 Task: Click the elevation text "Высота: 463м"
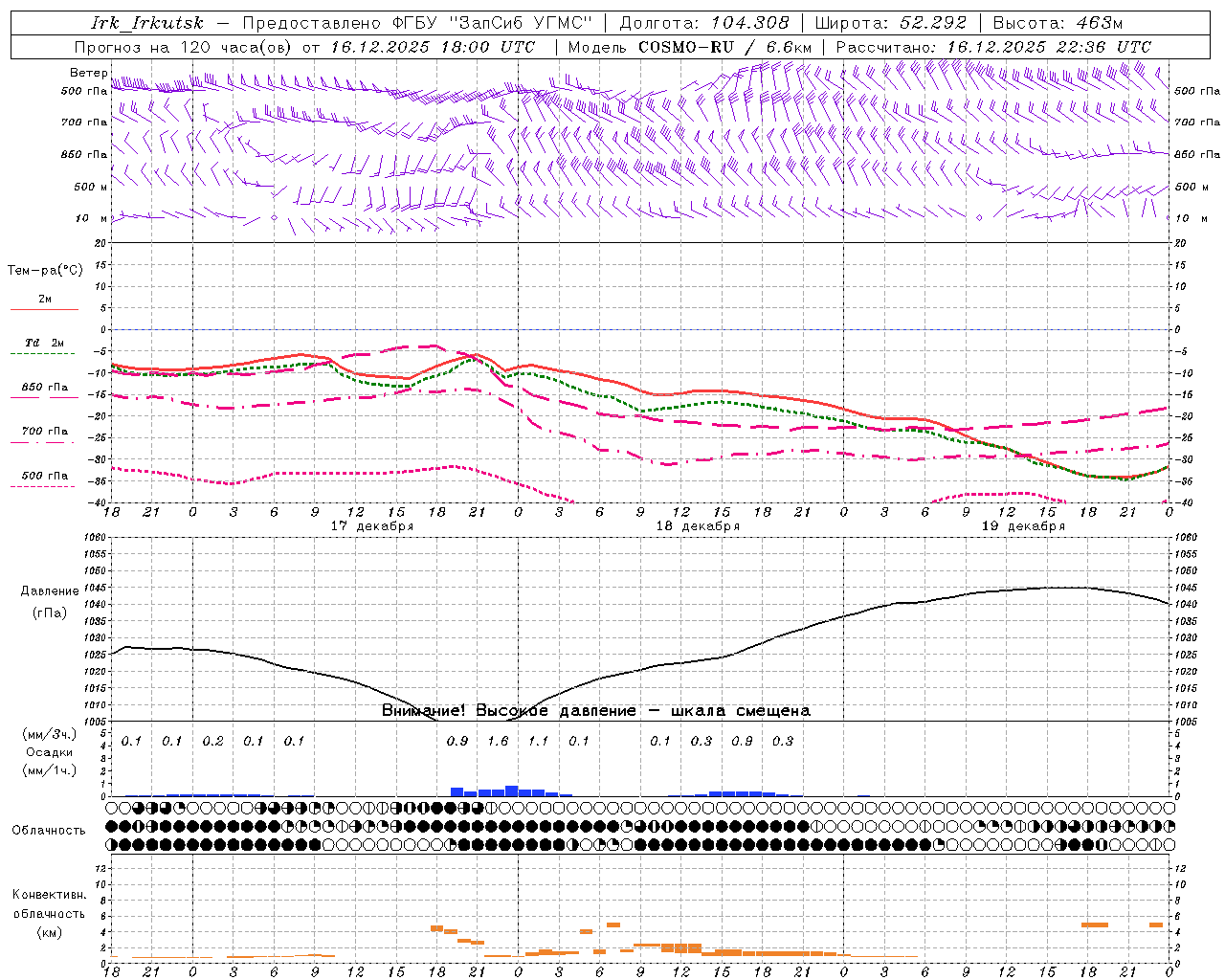[1058, 23]
